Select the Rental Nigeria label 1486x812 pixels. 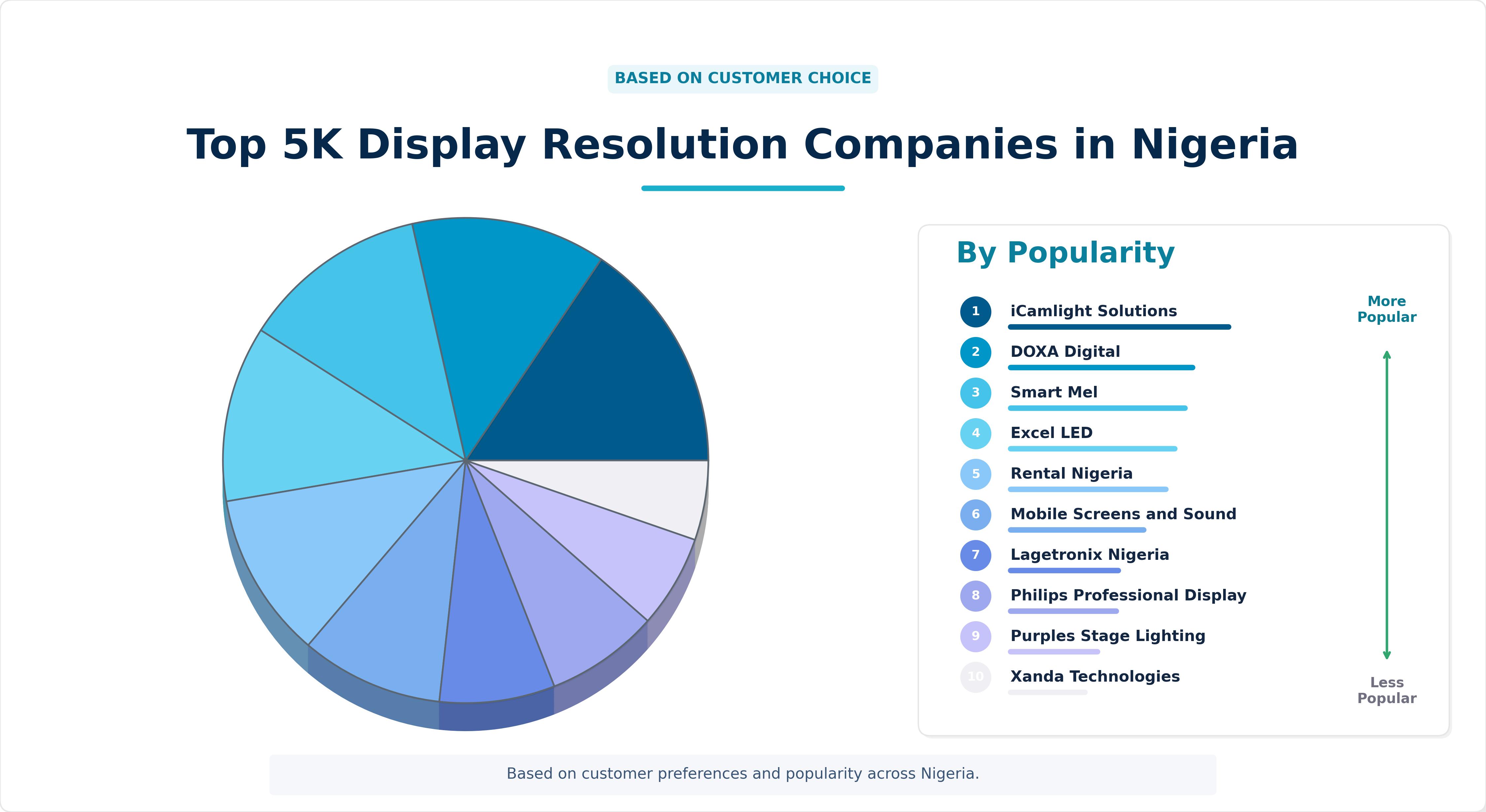tap(1071, 473)
